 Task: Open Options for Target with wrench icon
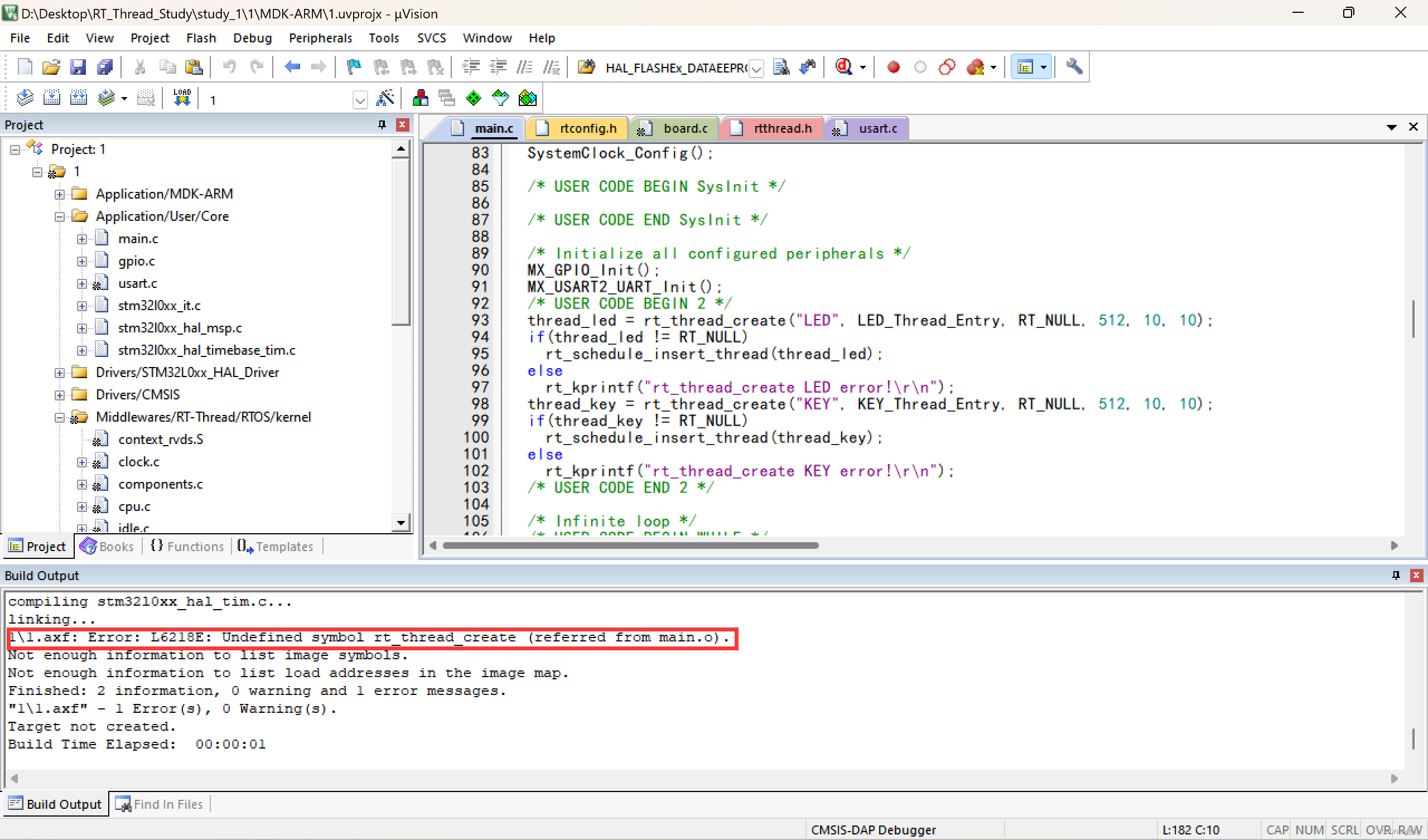1073,67
